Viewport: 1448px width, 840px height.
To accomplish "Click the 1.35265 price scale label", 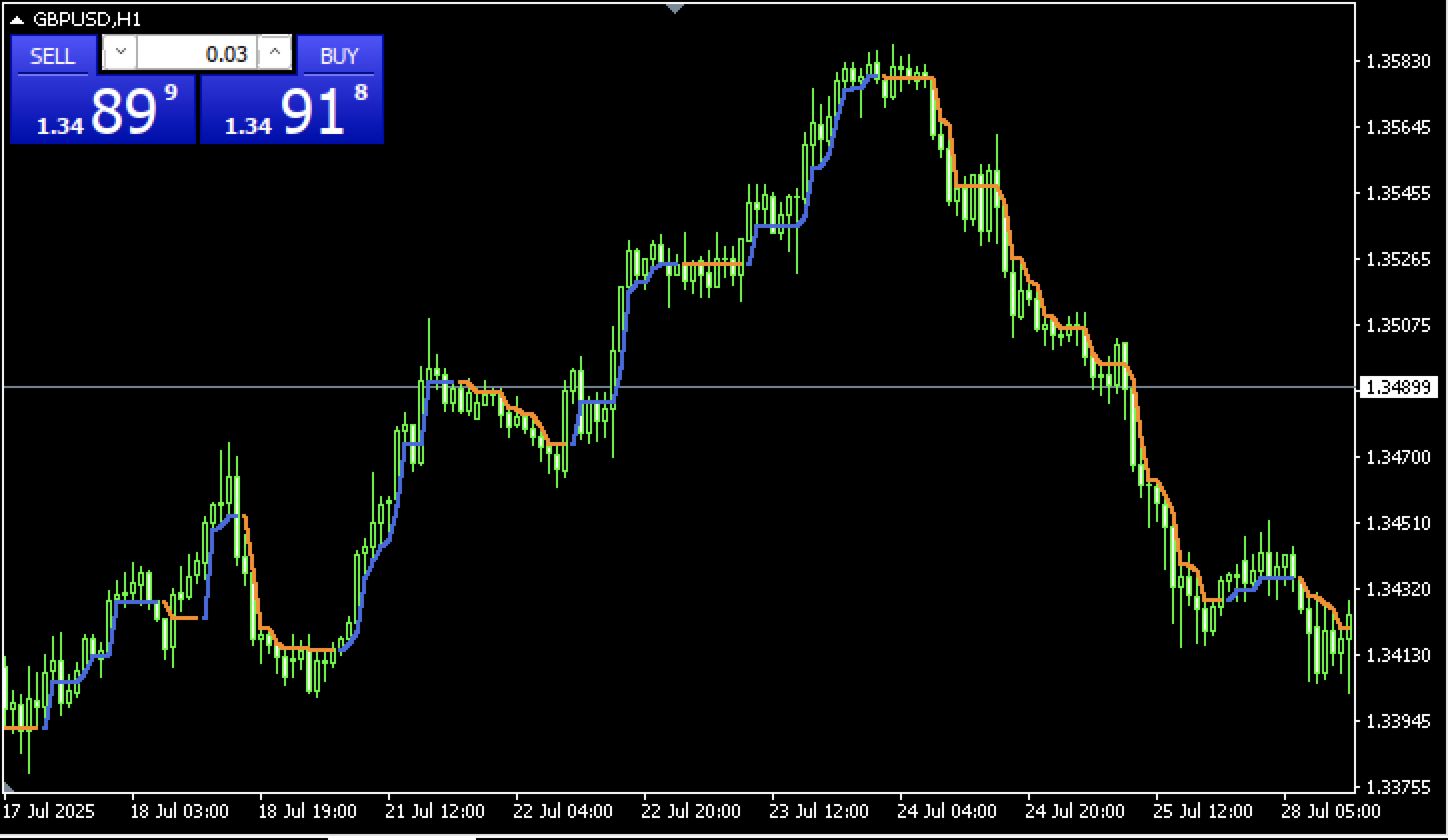I will click(1397, 259).
